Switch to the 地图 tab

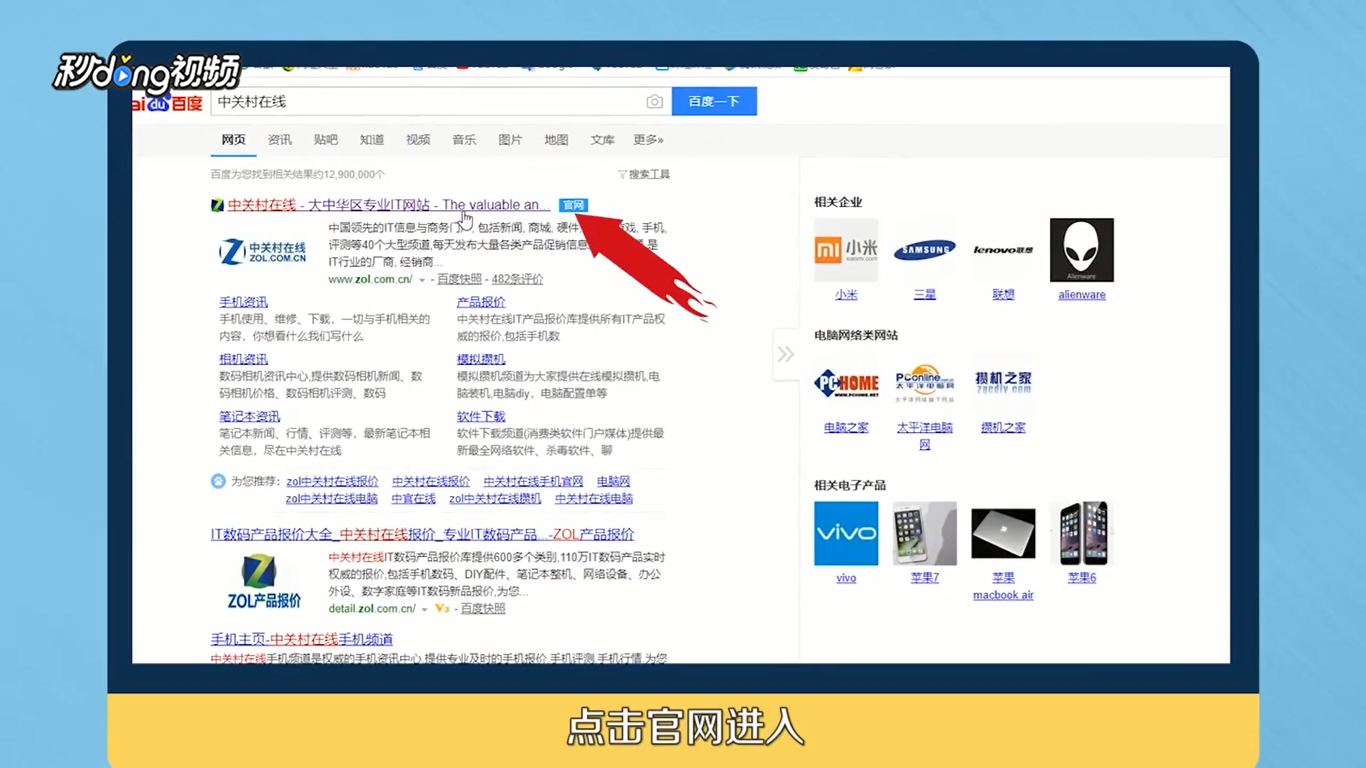[x=556, y=140]
